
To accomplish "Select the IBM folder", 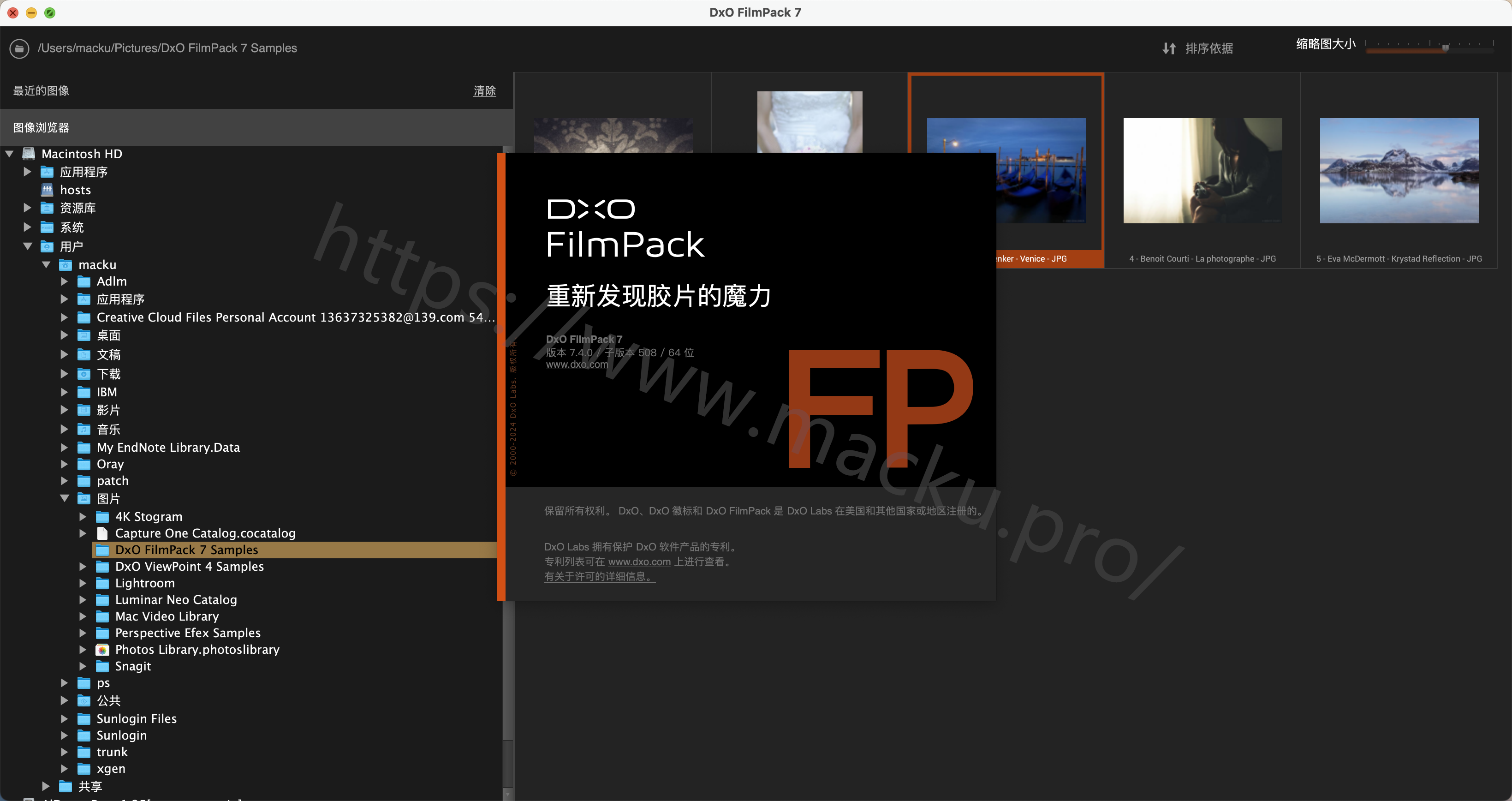I will coord(107,392).
